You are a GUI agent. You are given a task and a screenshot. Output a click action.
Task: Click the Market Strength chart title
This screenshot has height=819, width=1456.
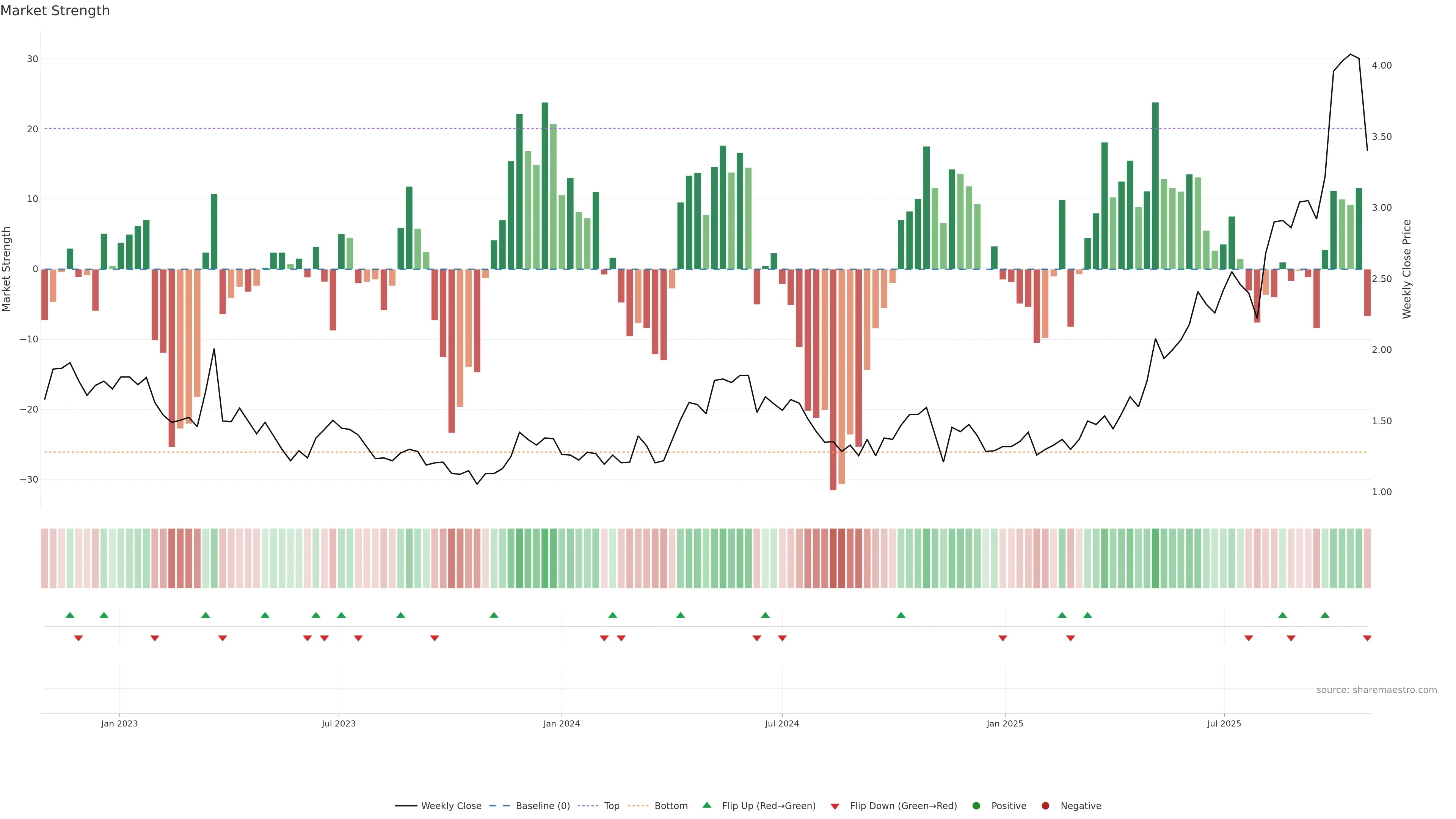(55, 11)
